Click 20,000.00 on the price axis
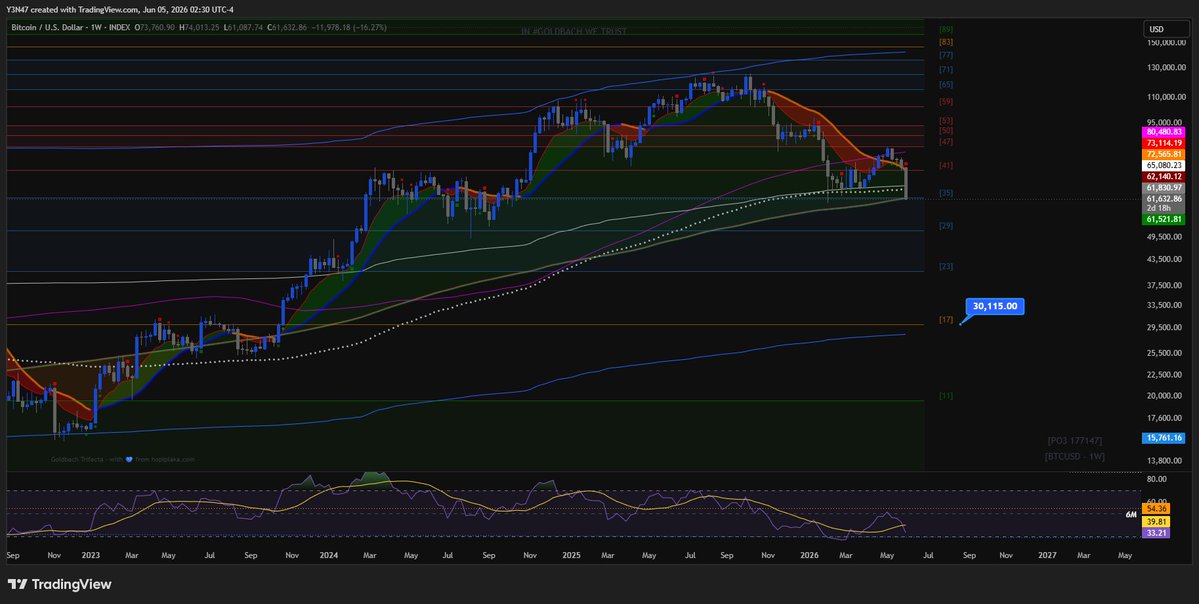 1165,396
